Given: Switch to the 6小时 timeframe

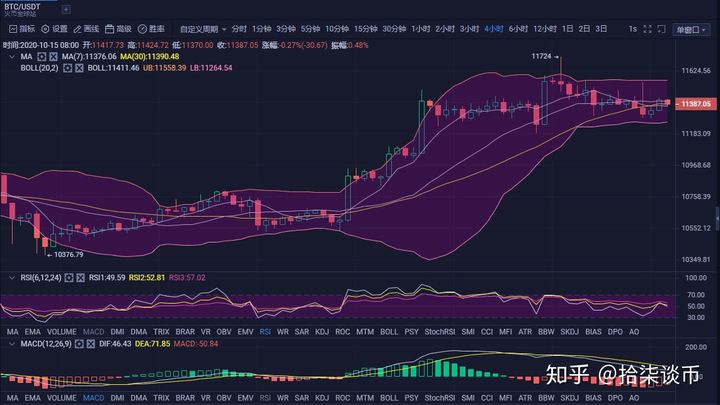Looking at the screenshot, I should coord(518,29).
